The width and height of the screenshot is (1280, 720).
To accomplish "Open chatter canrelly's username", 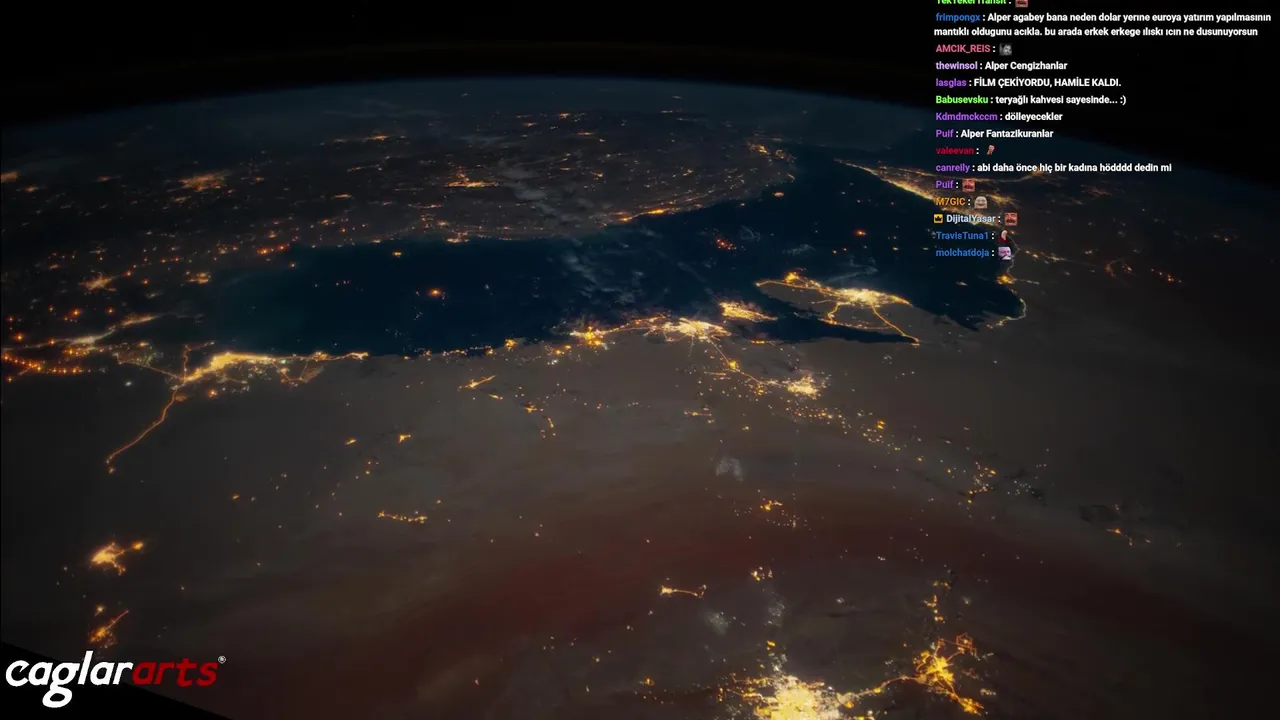I will click(953, 168).
